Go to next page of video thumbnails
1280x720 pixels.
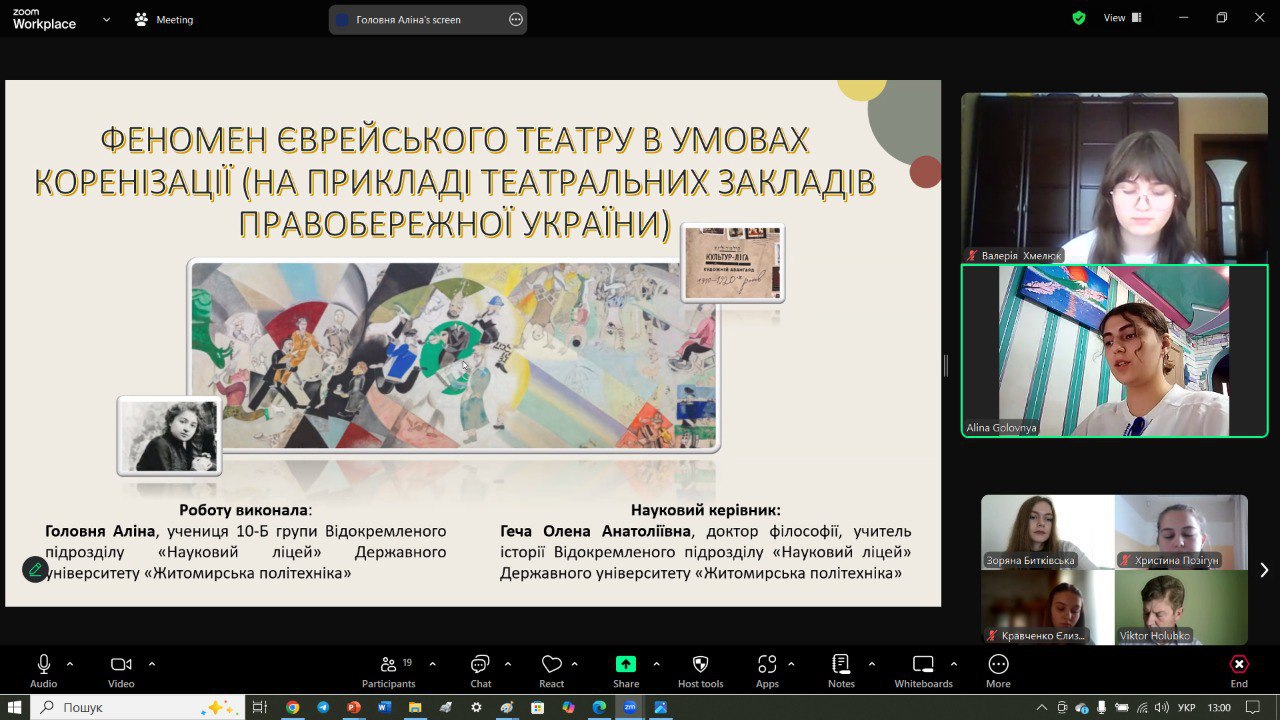1264,569
